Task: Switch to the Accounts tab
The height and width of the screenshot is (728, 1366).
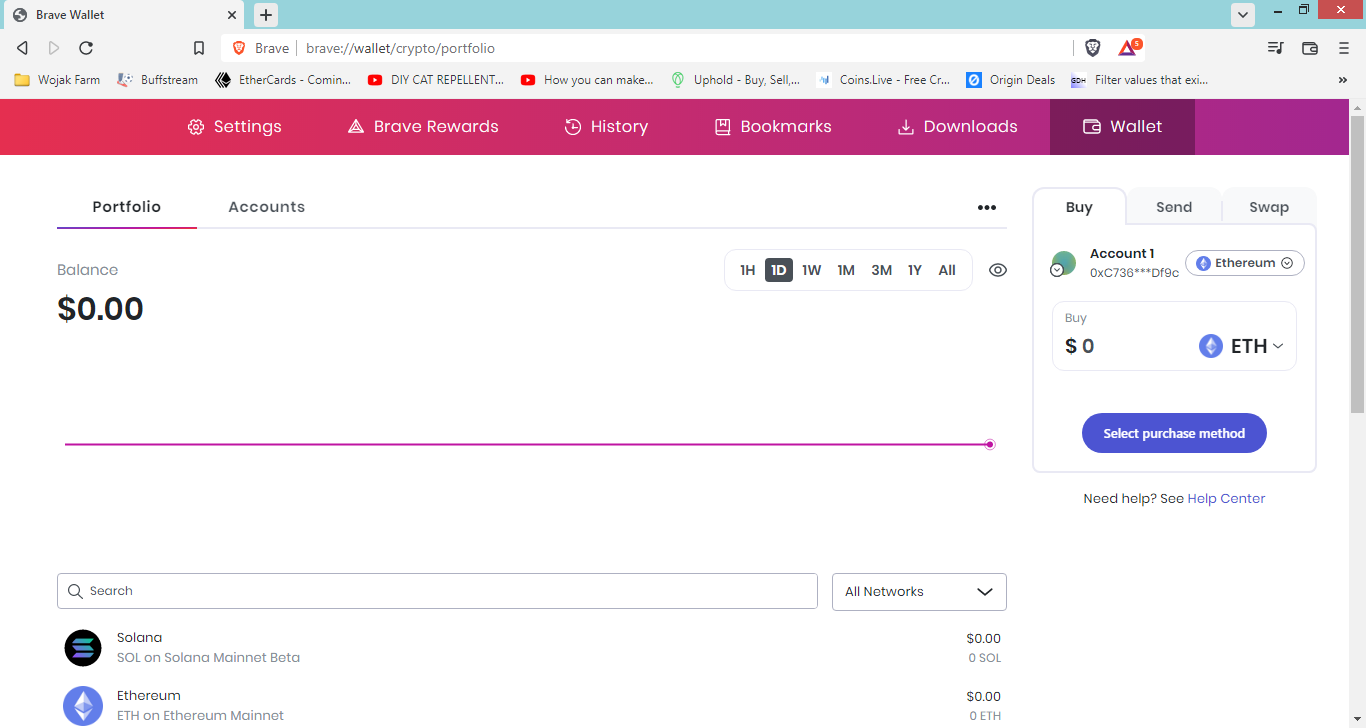Action: pyautogui.click(x=266, y=207)
